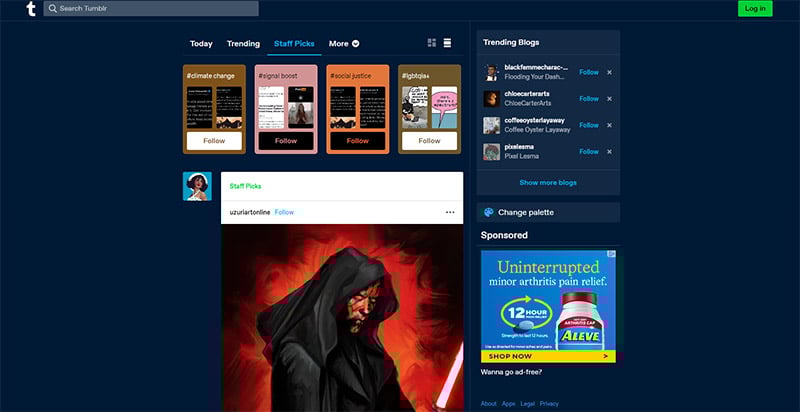This screenshot has height=412, width=800.
Task: Follow coffeeoysterlayaway trending blog
Action: pos(589,125)
